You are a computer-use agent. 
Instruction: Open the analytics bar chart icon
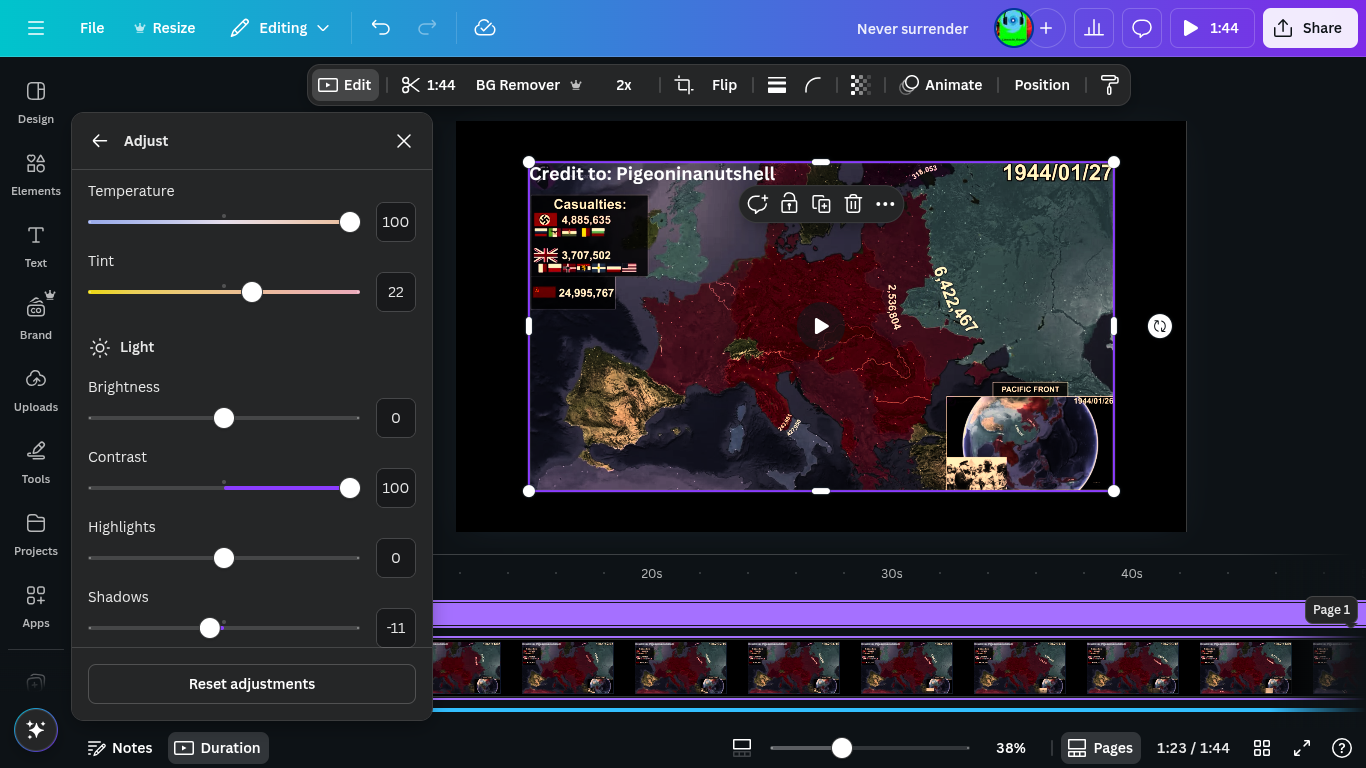tap(1094, 28)
